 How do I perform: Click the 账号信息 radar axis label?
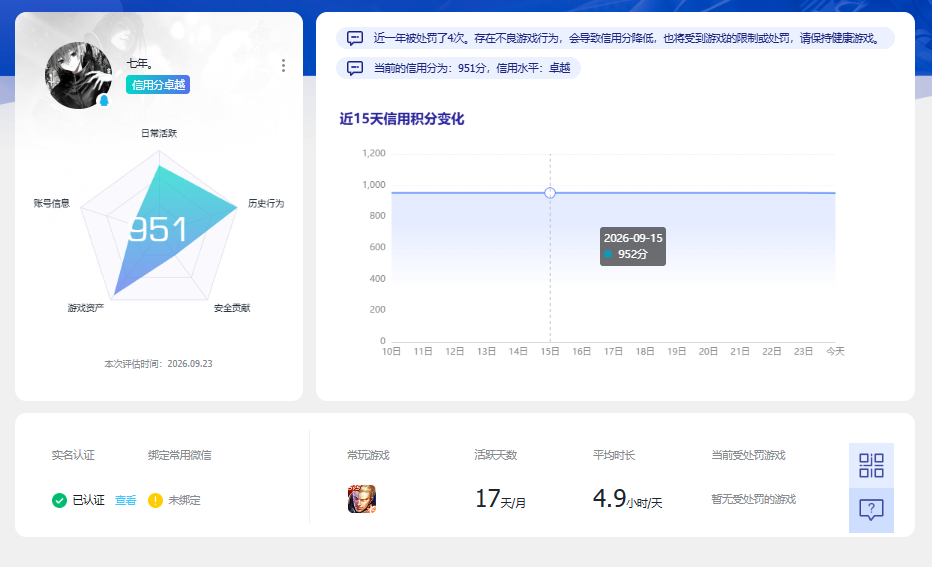pyautogui.click(x=52, y=203)
